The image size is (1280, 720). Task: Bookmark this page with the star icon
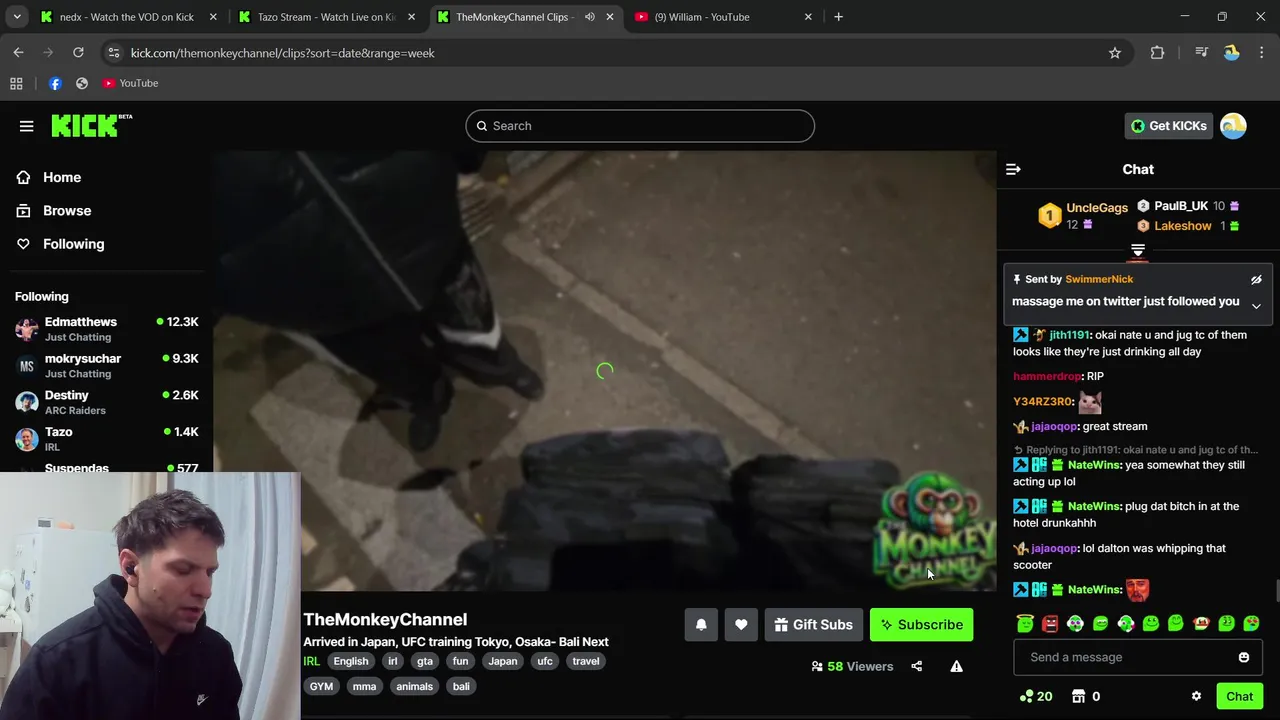click(1115, 53)
